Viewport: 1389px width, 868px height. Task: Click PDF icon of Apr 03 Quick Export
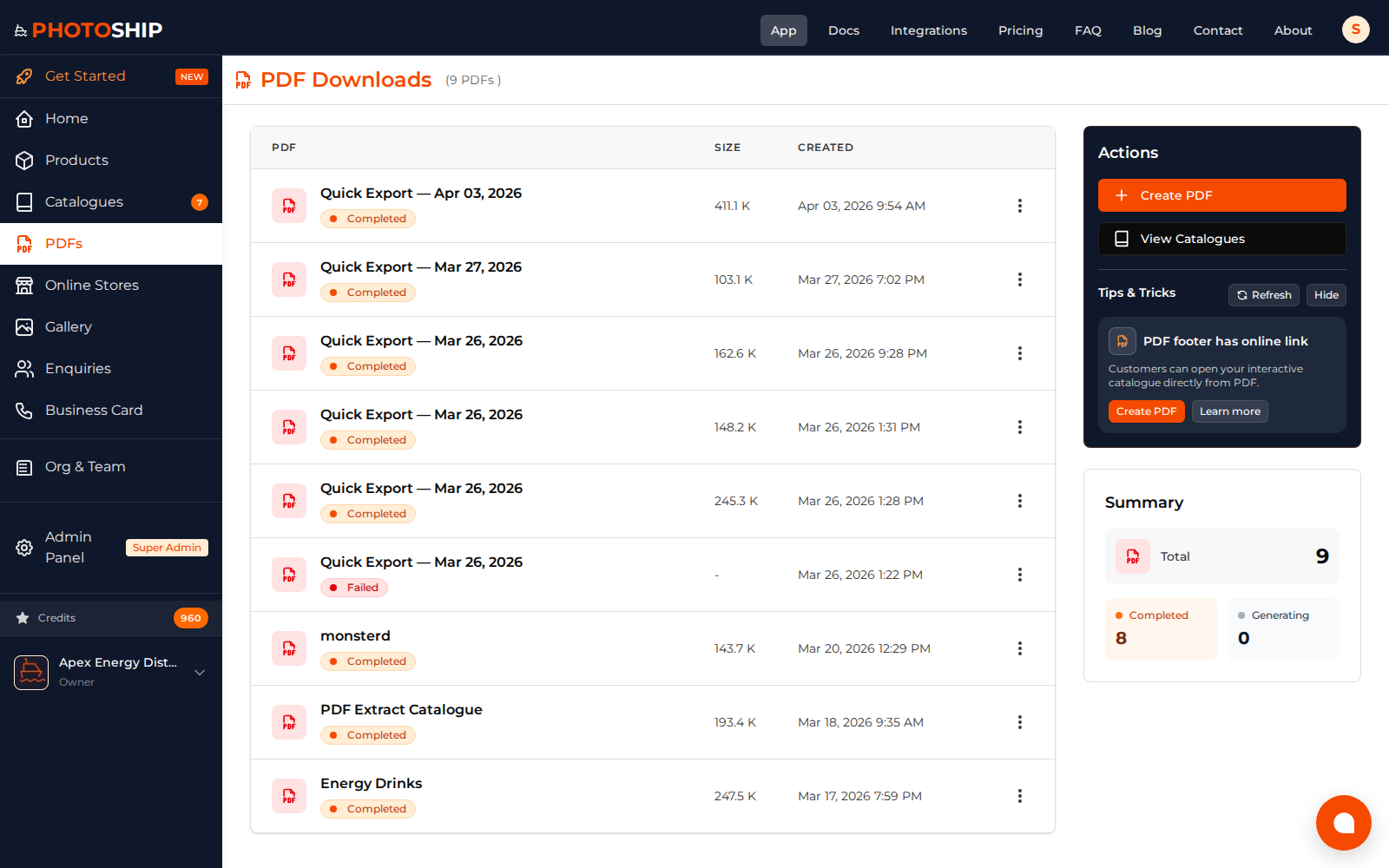coord(289,206)
